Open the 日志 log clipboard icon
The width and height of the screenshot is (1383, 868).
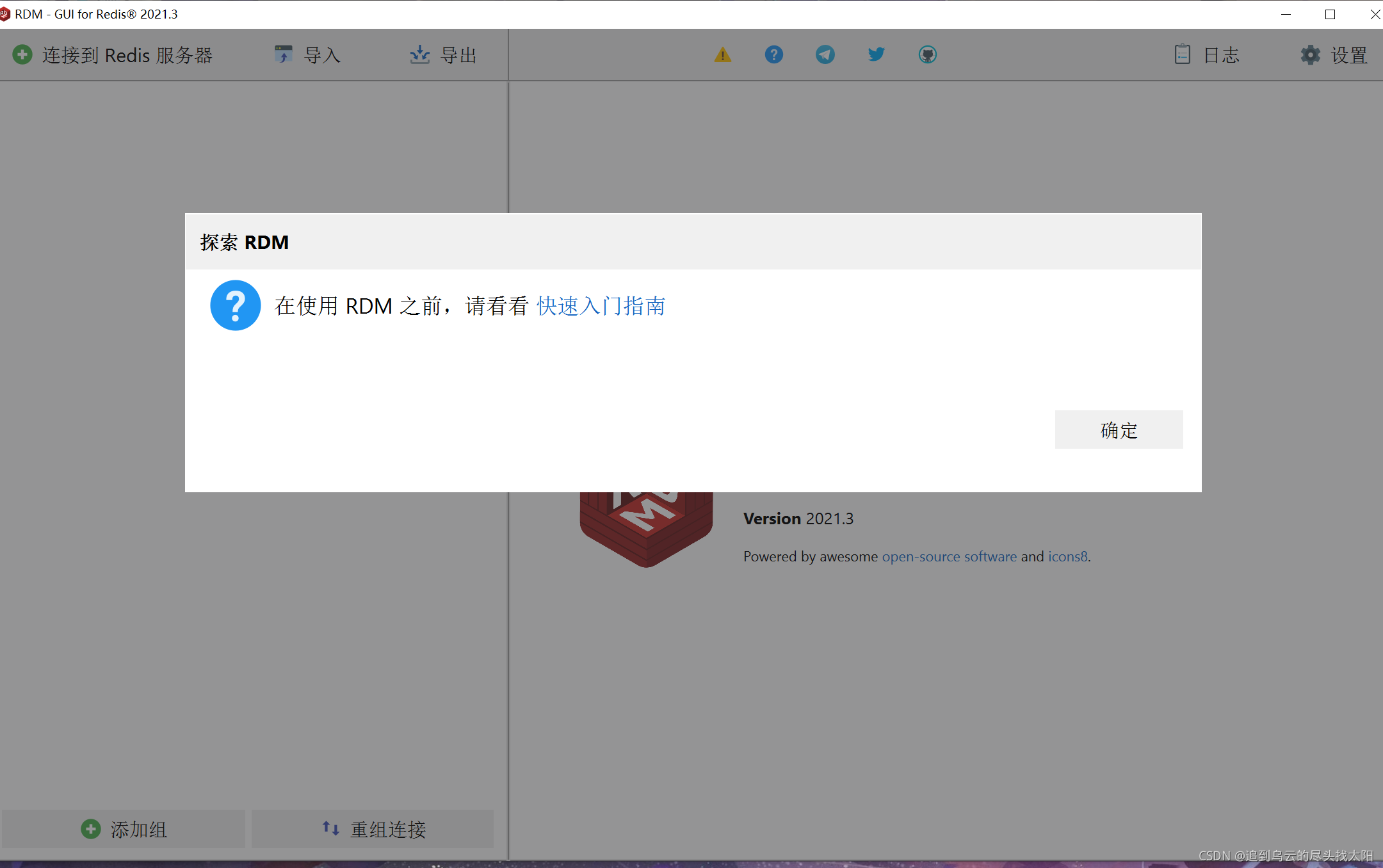point(1182,55)
